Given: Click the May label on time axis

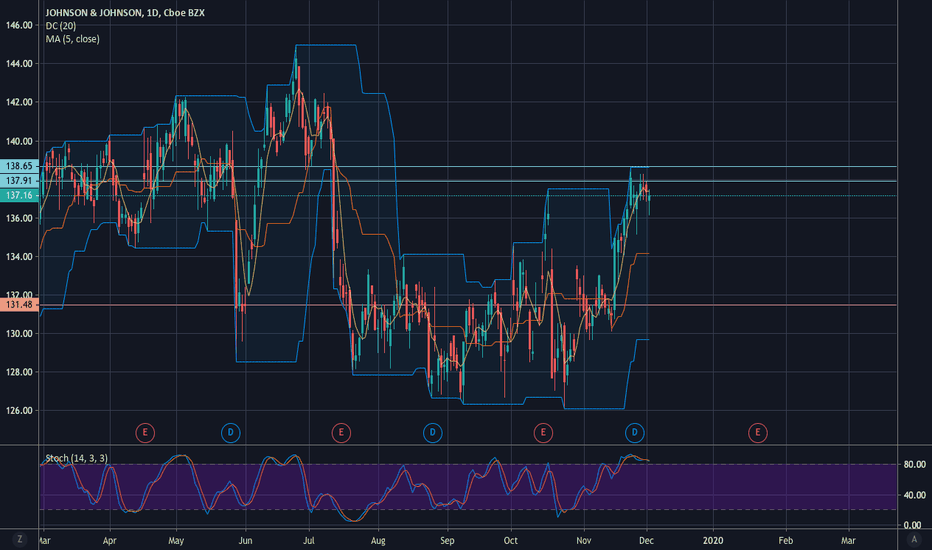Looking at the screenshot, I should tap(176, 540).
